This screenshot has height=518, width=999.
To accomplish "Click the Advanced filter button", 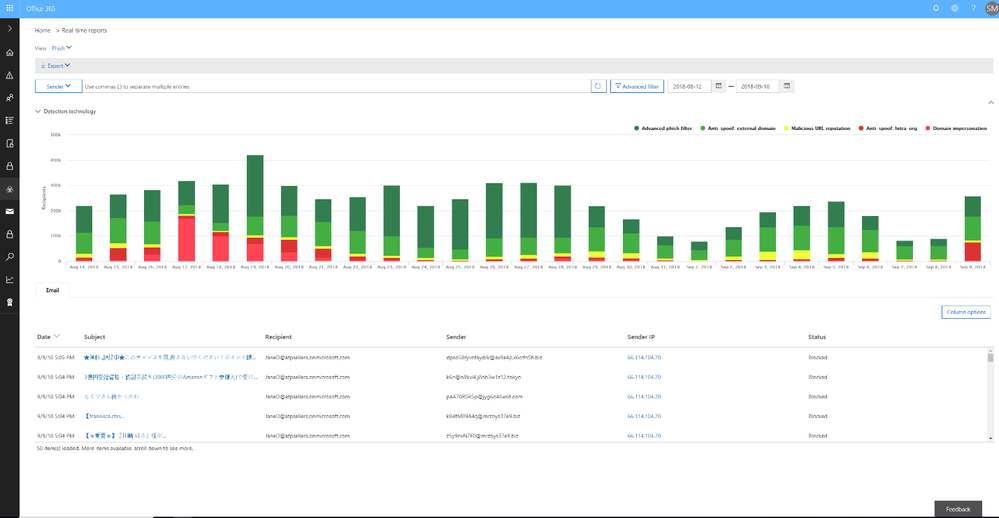I will click(x=636, y=86).
